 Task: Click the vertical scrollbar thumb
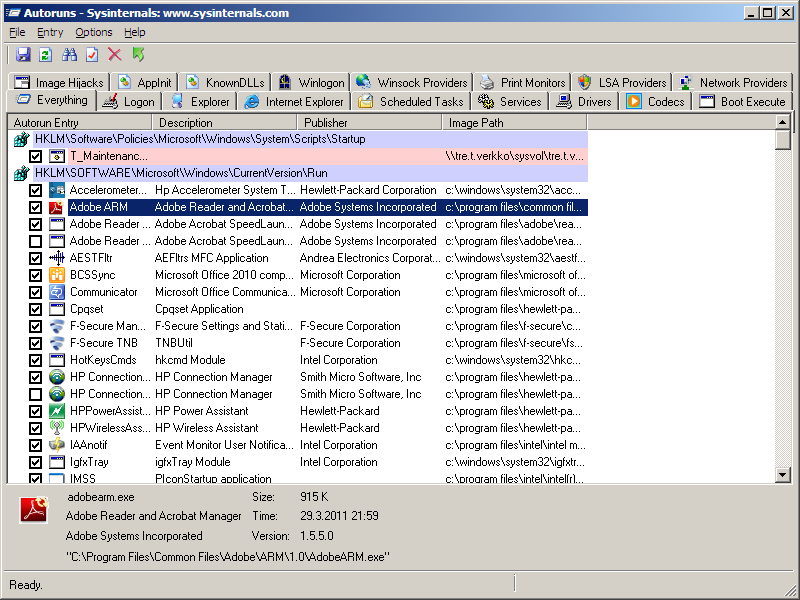[x=782, y=139]
